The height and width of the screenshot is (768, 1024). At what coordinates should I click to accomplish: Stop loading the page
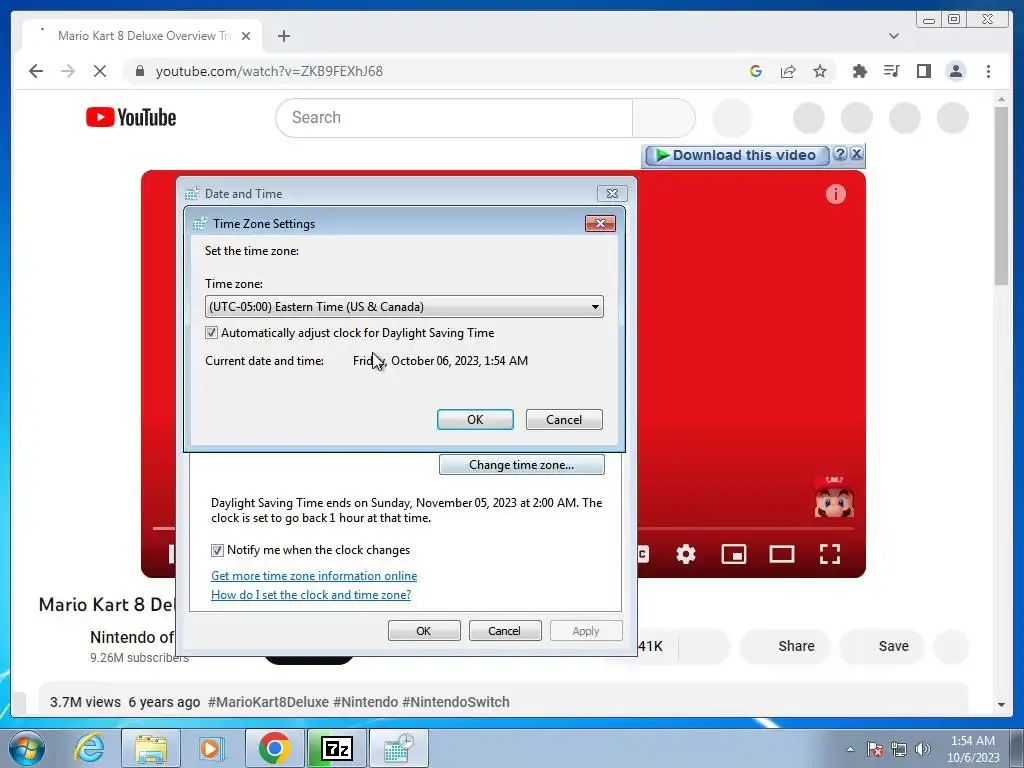[x=100, y=71]
